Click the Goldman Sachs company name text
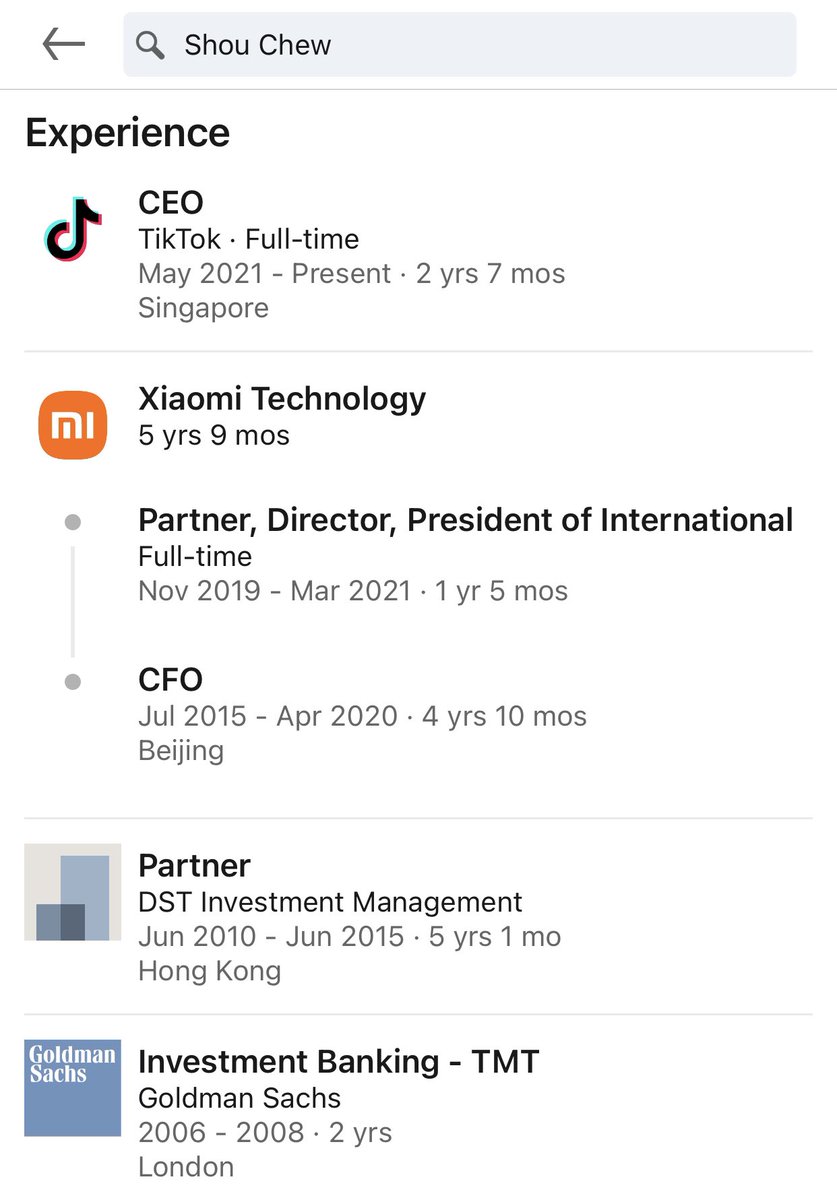The height and width of the screenshot is (1200, 837). pyautogui.click(x=239, y=1098)
